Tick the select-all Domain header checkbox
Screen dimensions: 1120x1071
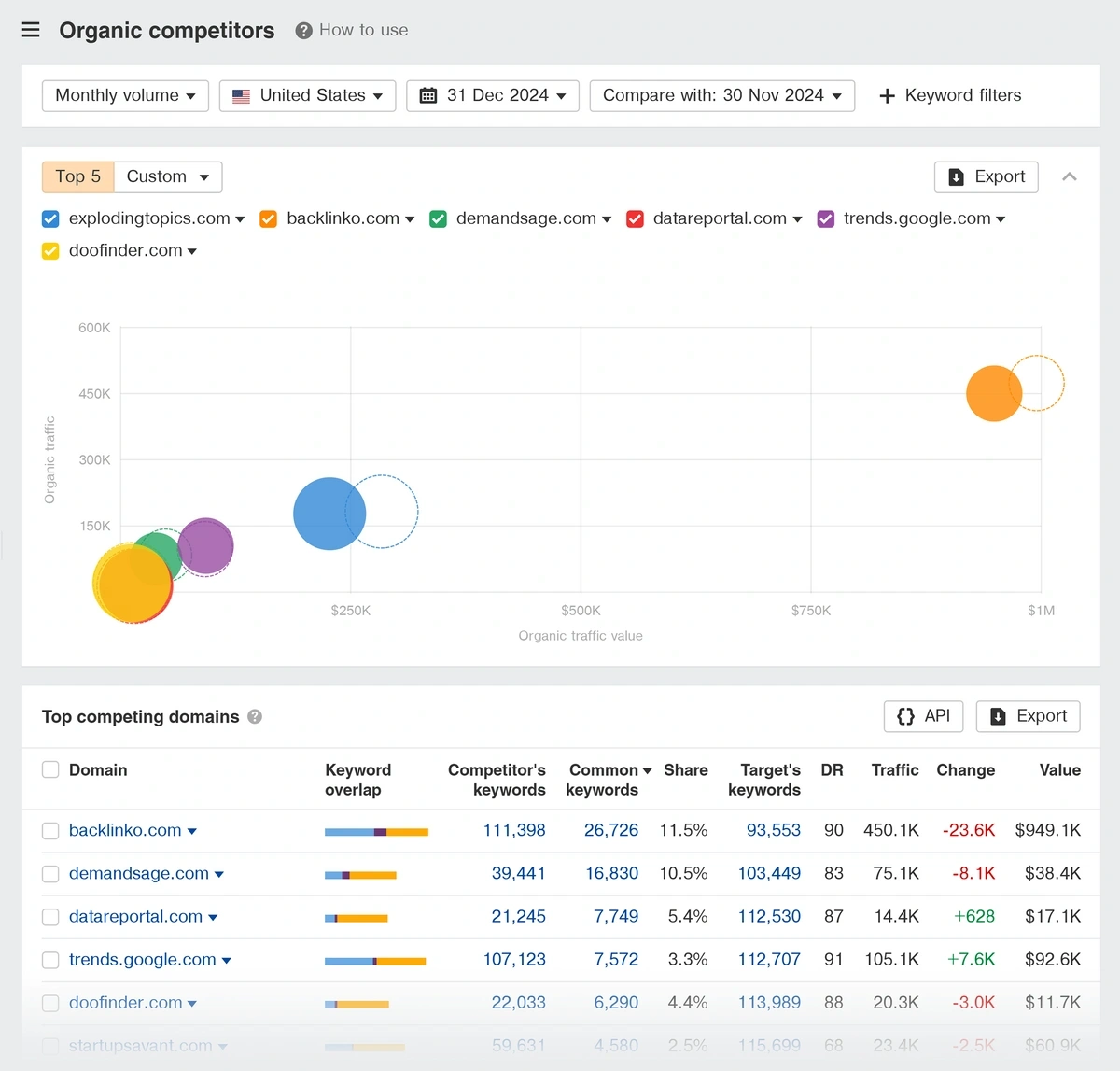pos(50,769)
